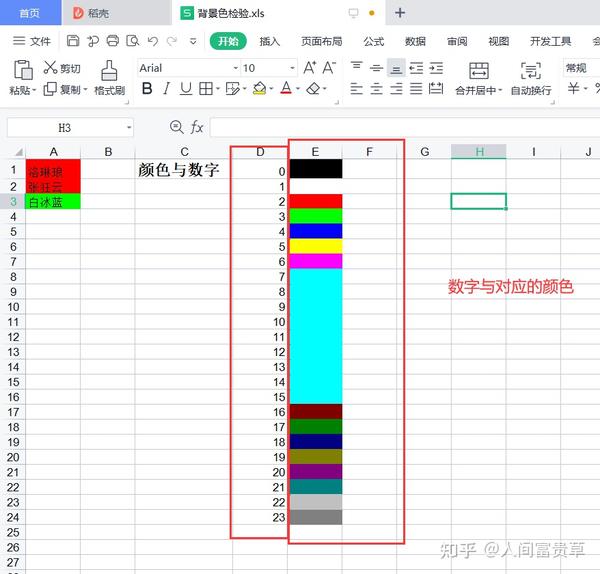Decrease font size with A- icon
The image size is (600, 574).
(329, 68)
